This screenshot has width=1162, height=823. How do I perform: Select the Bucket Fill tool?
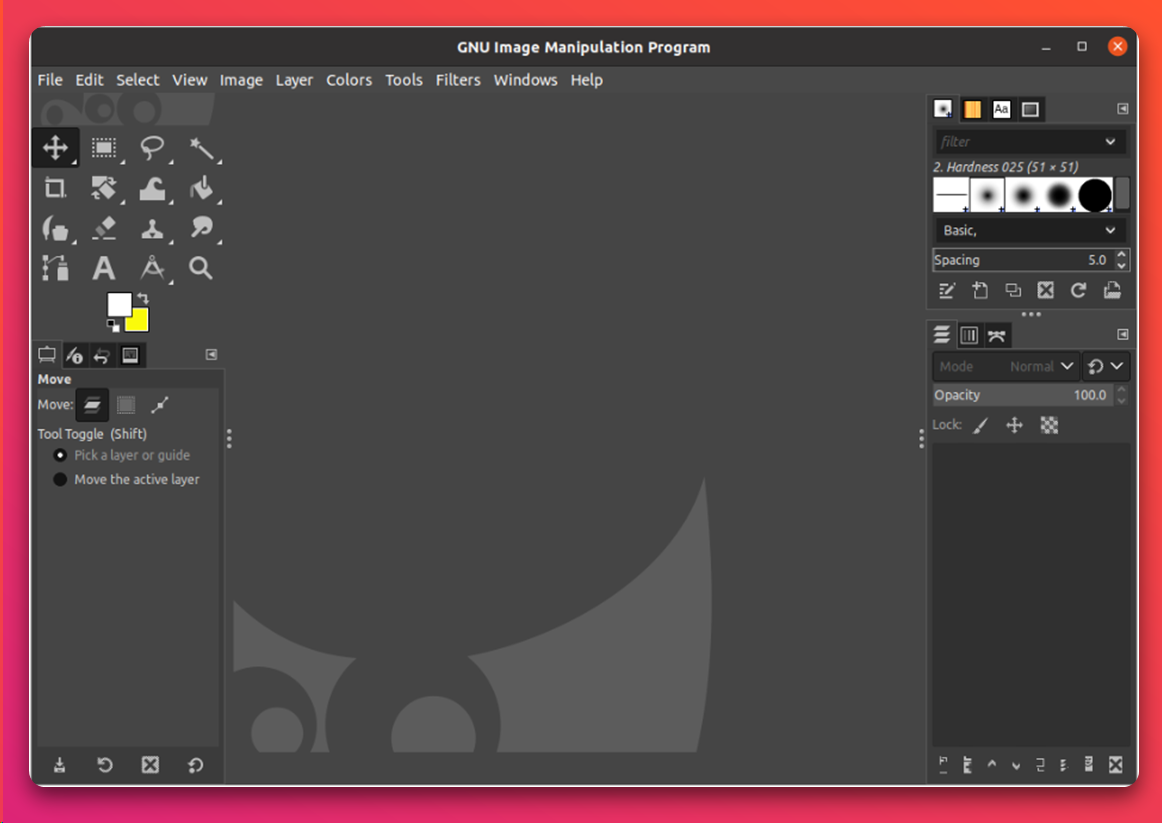201,188
